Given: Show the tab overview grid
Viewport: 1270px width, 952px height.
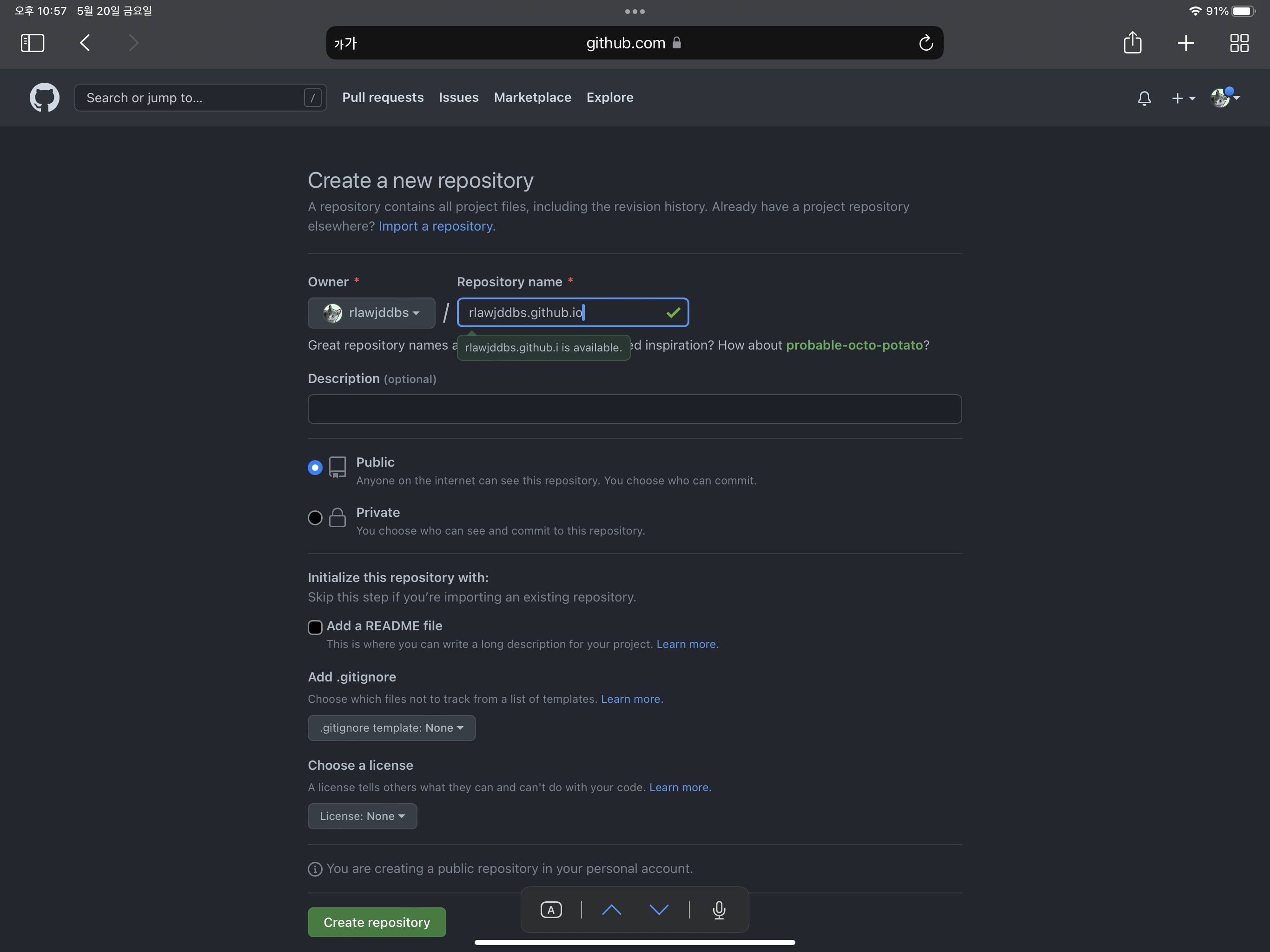Looking at the screenshot, I should pyautogui.click(x=1239, y=42).
